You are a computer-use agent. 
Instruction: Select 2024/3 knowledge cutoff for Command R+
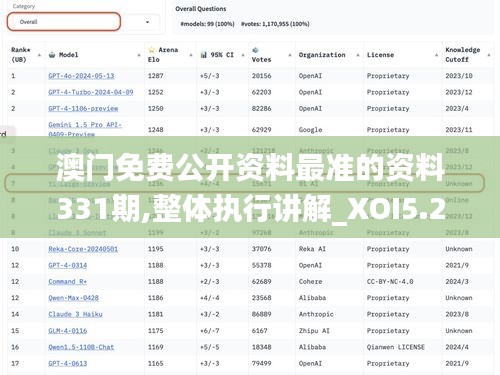point(457,282)
